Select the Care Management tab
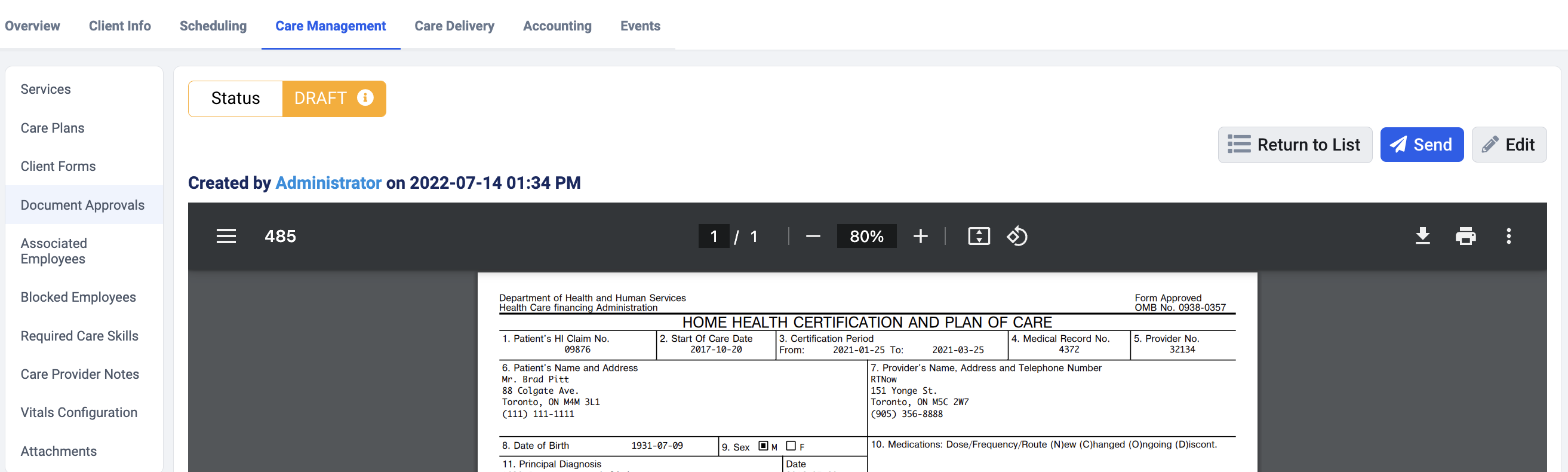The image size is (1568, 472). pyautogui.click(x=331, y=26)
